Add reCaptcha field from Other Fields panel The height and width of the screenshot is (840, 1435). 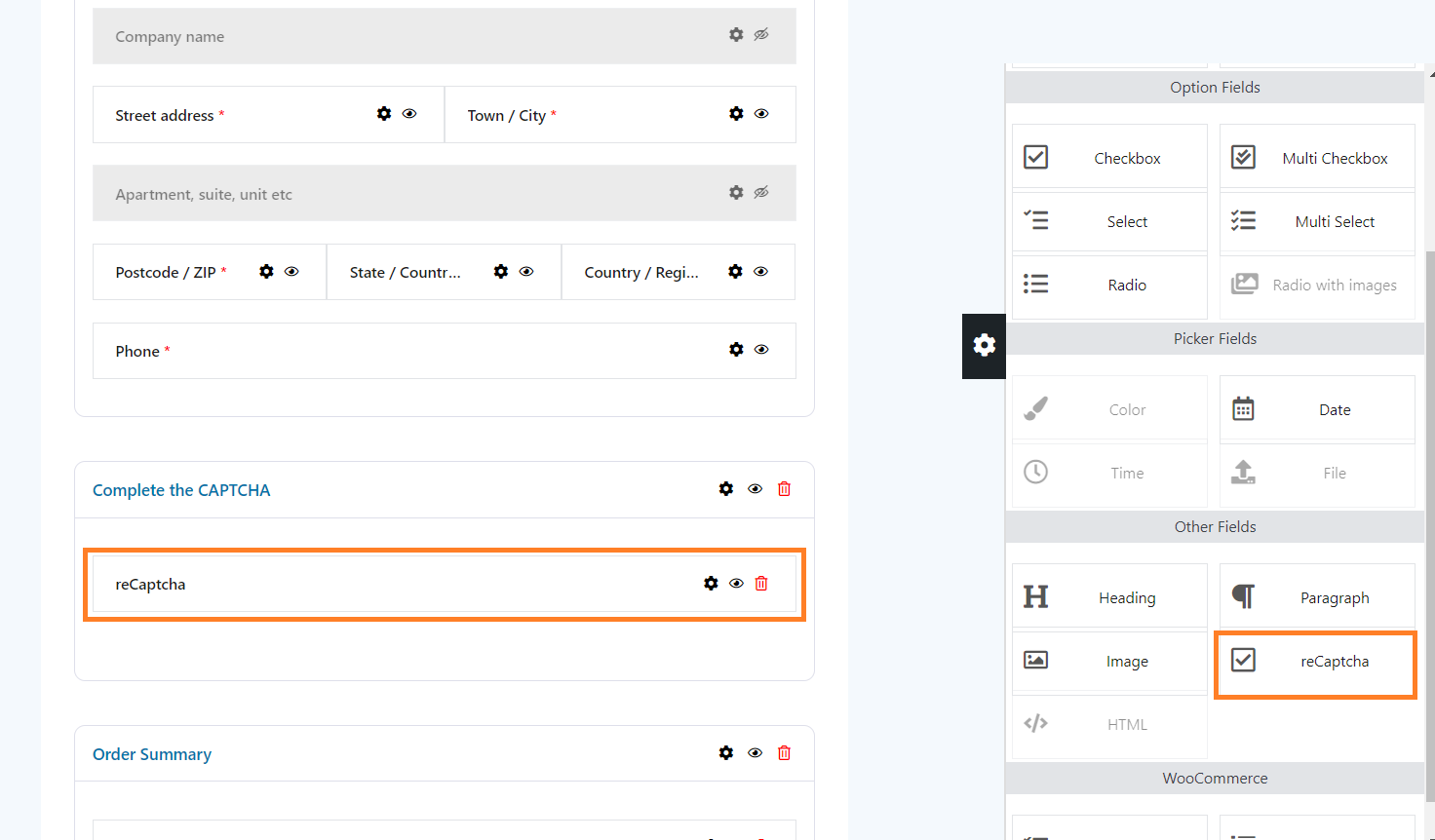click(1315, 665)
